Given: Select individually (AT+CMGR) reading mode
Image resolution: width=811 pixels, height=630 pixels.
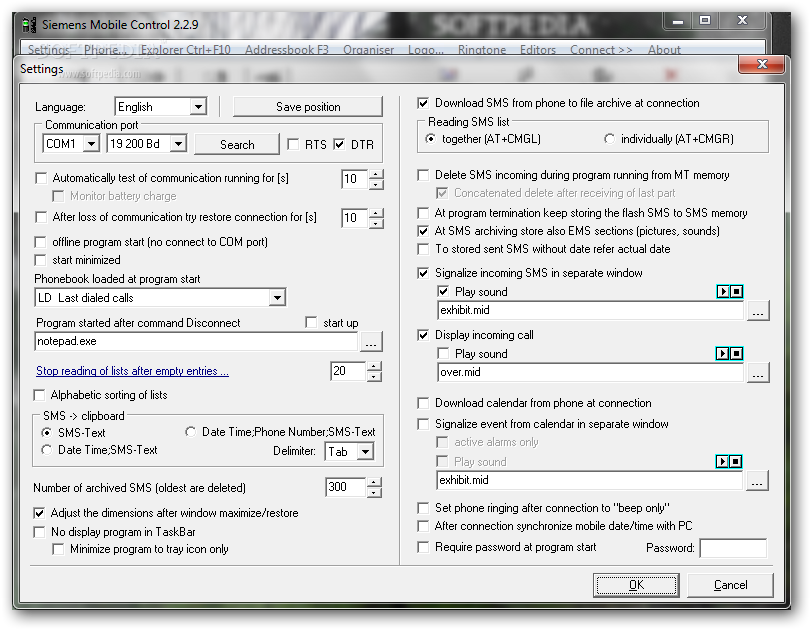Looking at the screenshot, I should point(609,139).
